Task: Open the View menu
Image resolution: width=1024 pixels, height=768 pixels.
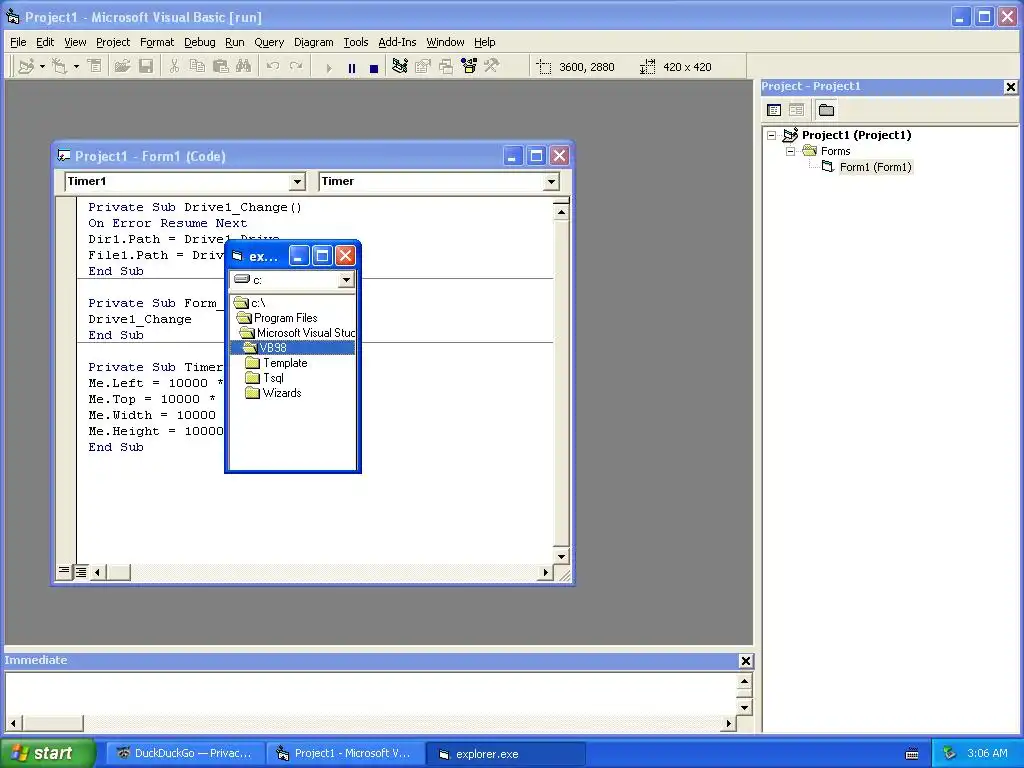Action: click(x=75, y=42)
